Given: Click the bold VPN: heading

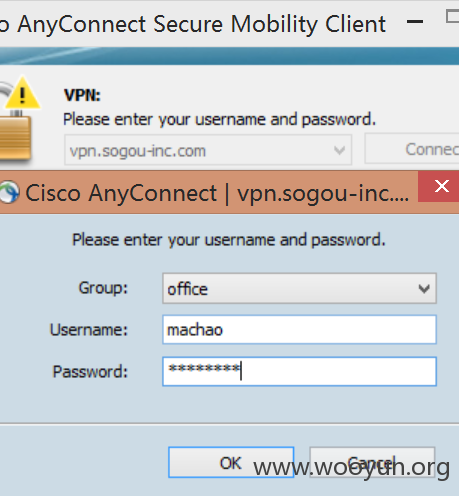Looking at the screenshot, I should pyautogui.click(x=82, y=95).
